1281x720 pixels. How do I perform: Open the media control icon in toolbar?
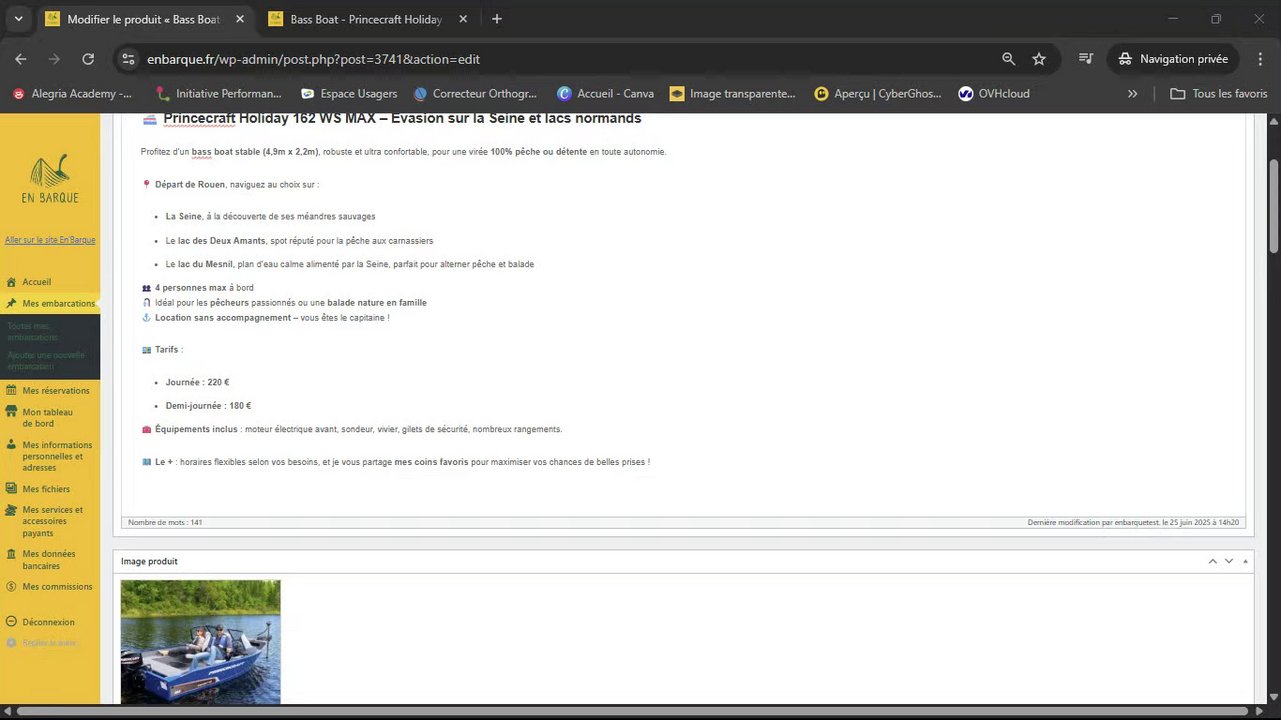click(1086, 59)
